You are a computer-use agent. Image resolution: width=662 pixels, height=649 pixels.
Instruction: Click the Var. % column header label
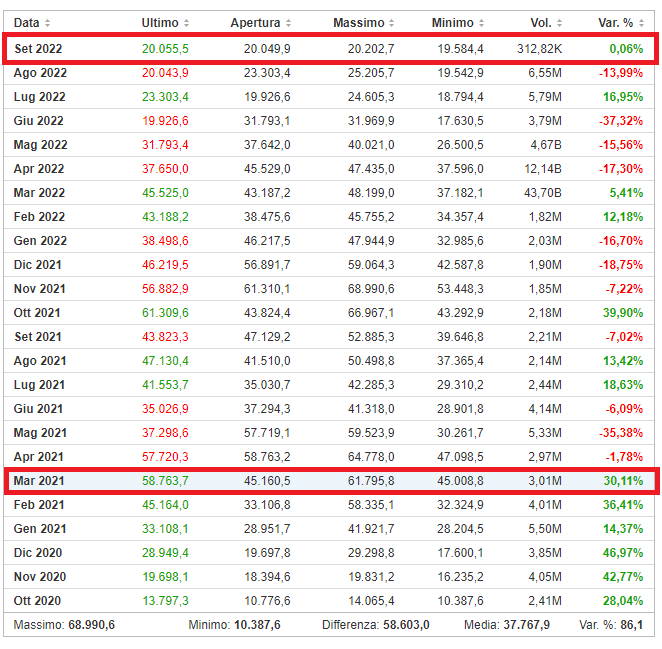616,23
